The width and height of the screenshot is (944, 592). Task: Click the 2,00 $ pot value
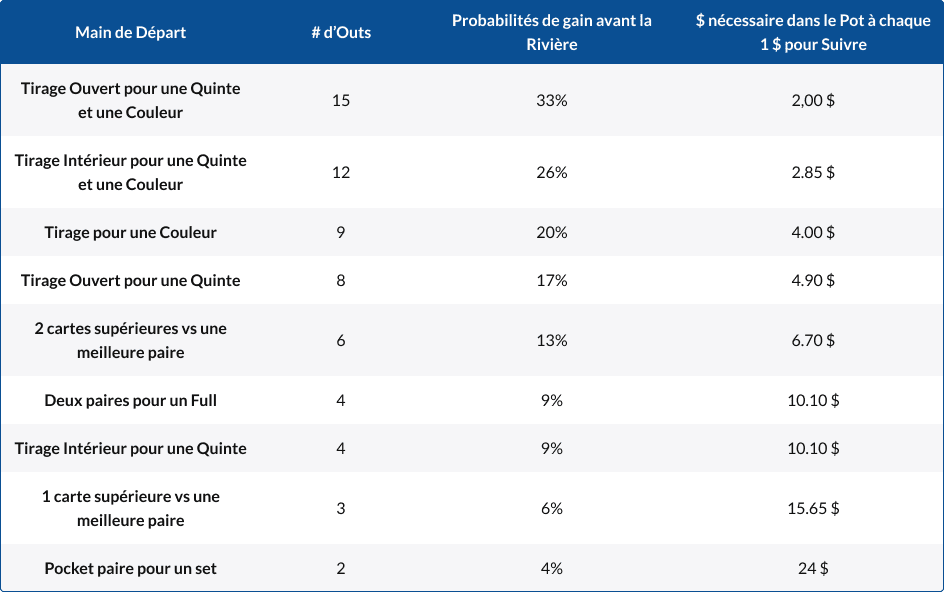(813, 100)
